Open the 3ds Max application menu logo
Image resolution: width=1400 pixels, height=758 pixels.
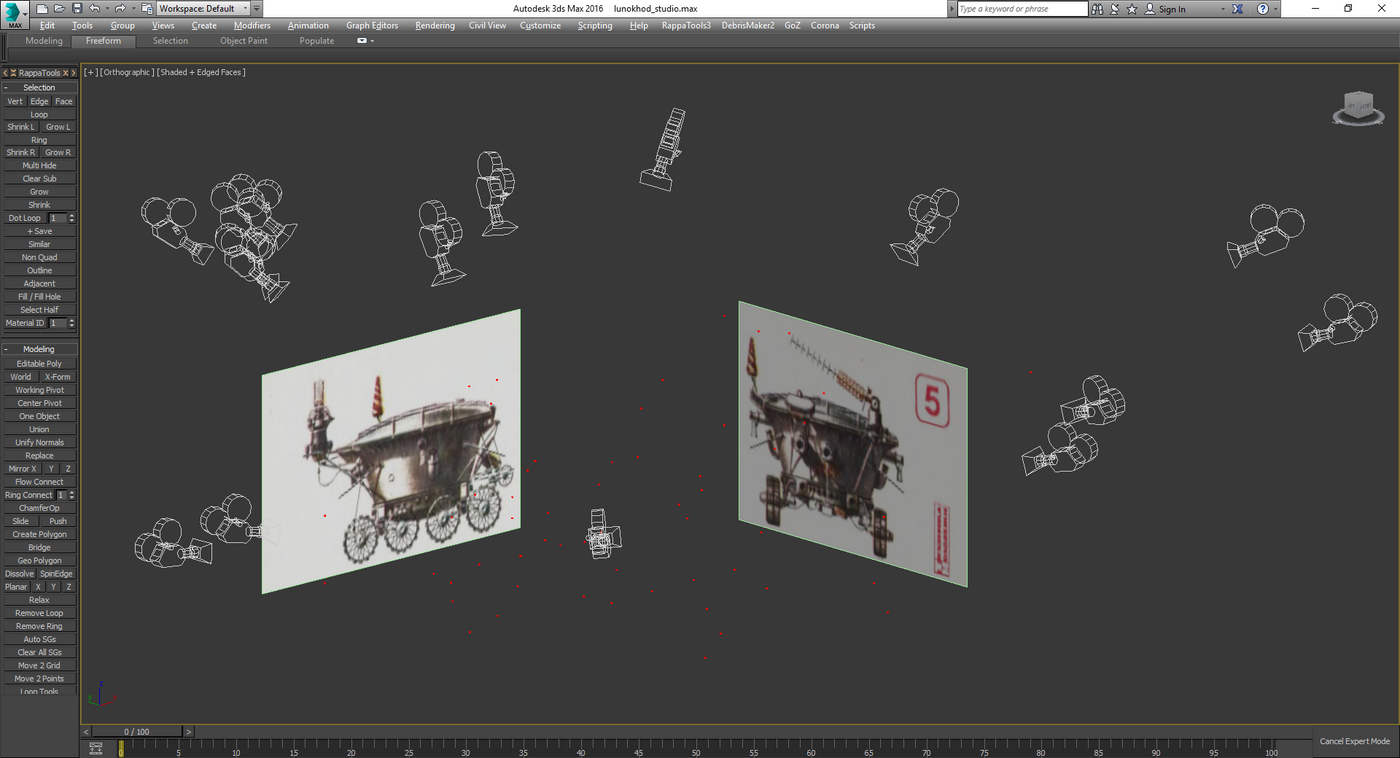(14, 14)
